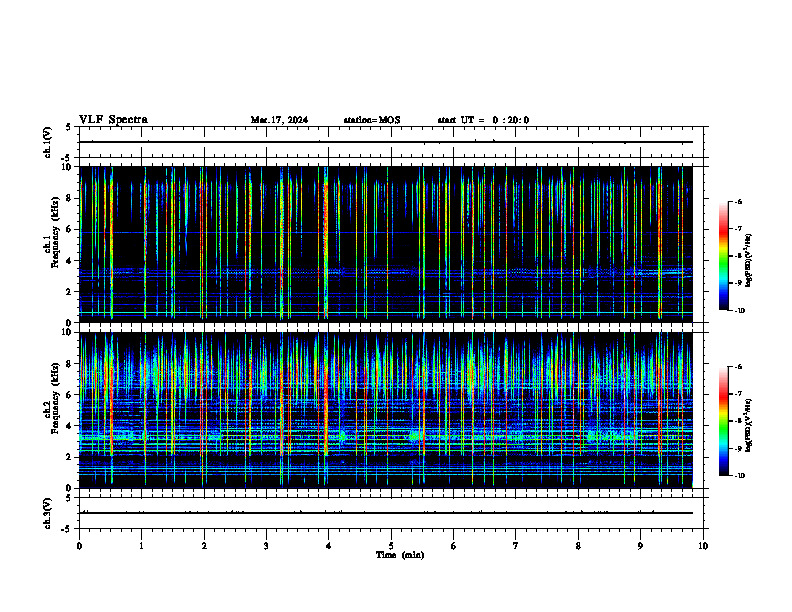The image size is (792, 612).
Task: Click the ch.1 spectrogram plot
Action: click(386, 244)
